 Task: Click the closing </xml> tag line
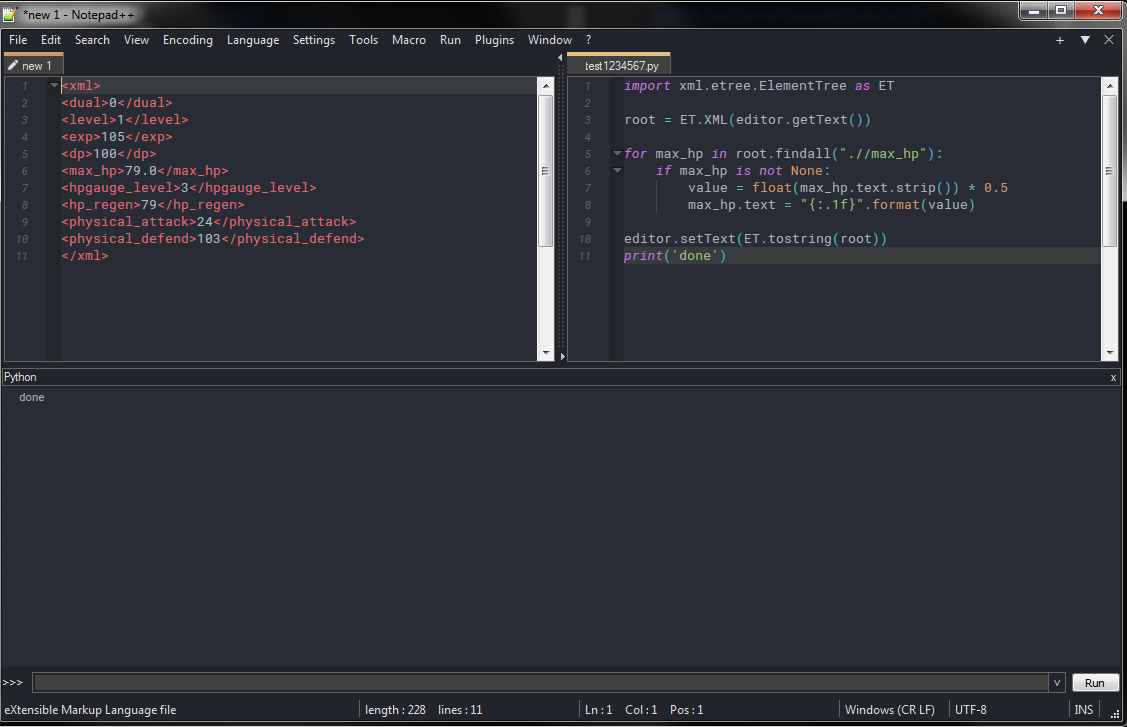(85, 256)
